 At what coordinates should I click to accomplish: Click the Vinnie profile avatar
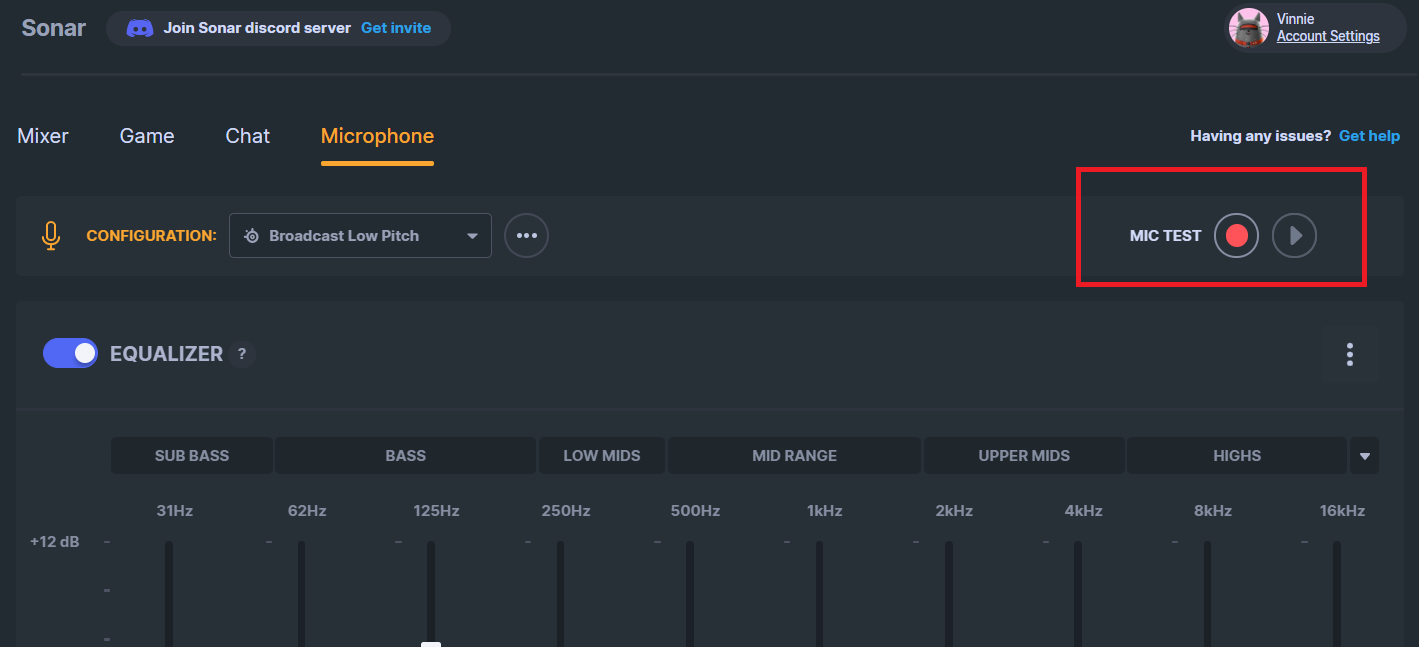[1248, 28]
